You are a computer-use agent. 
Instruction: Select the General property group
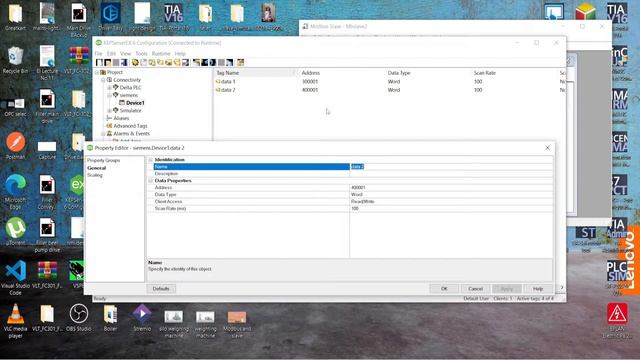point(97,168)
